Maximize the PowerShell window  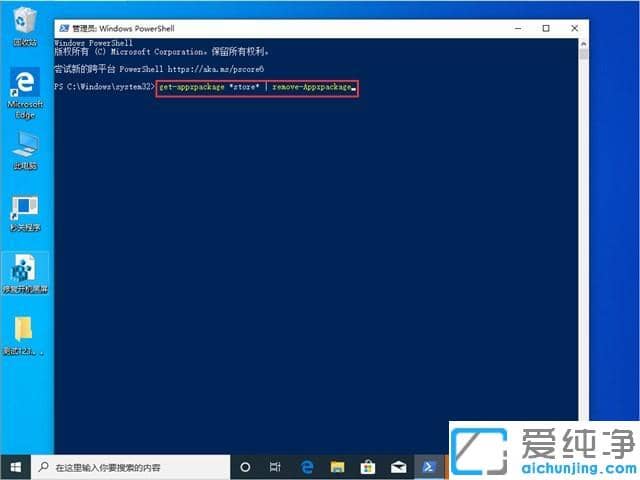coord(546,28)
